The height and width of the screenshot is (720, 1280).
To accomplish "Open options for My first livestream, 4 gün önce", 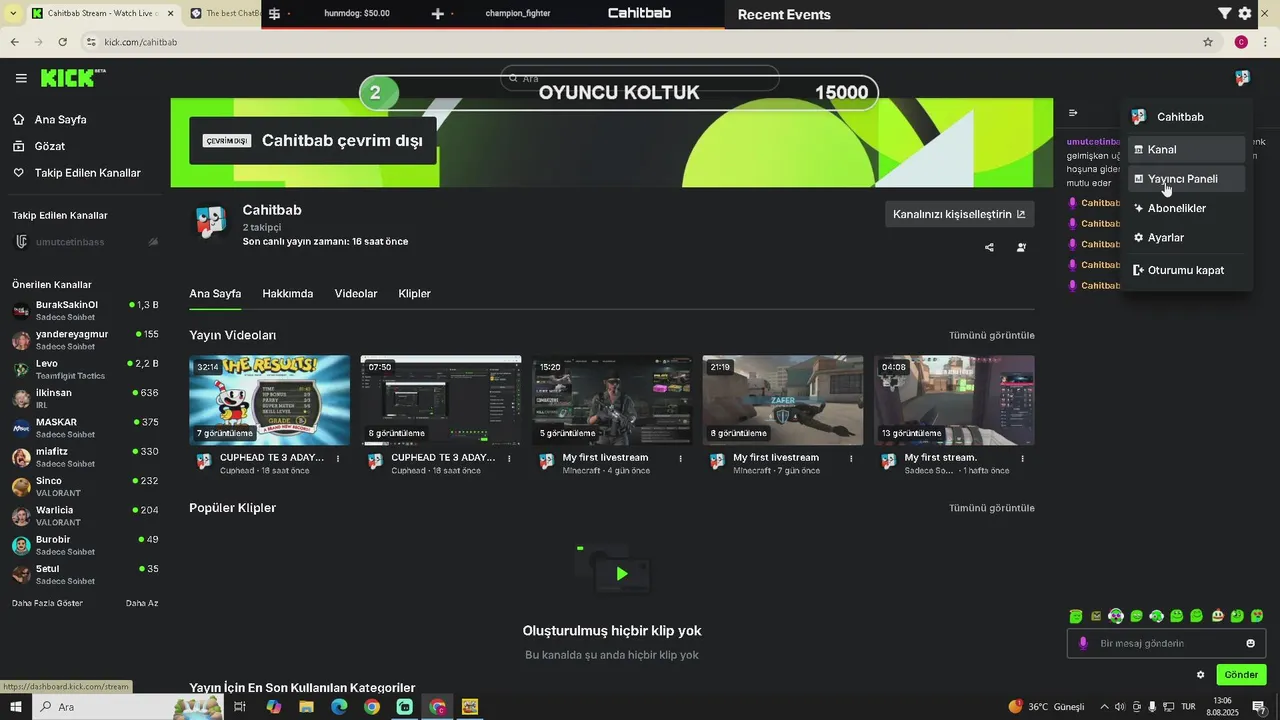I will pyautogui.click(x=681, y=459).
